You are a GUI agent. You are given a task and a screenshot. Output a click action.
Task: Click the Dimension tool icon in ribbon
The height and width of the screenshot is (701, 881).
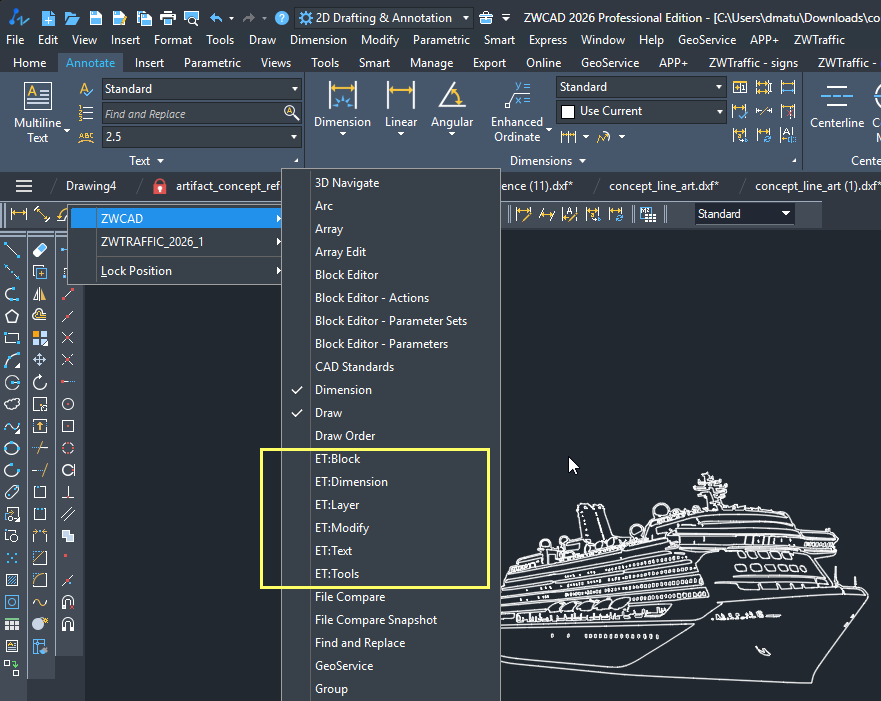[x=342, y=95]
